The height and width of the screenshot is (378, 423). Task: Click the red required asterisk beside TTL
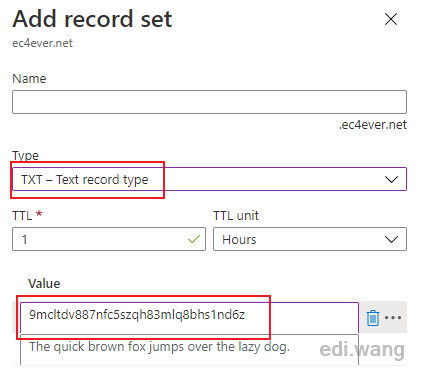pos(39,214)
